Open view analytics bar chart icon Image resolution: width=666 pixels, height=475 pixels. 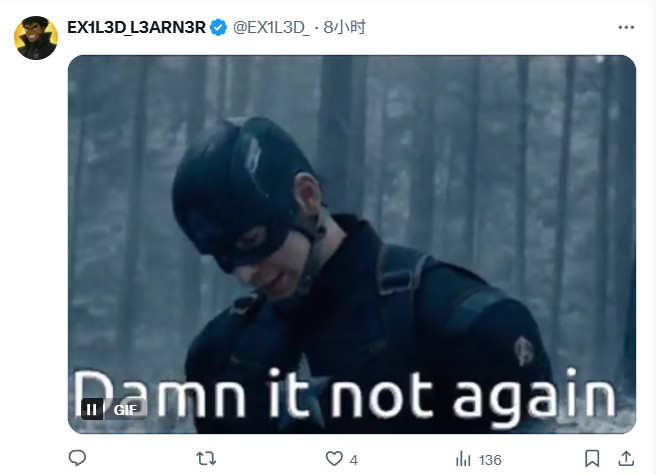(463, 459)
